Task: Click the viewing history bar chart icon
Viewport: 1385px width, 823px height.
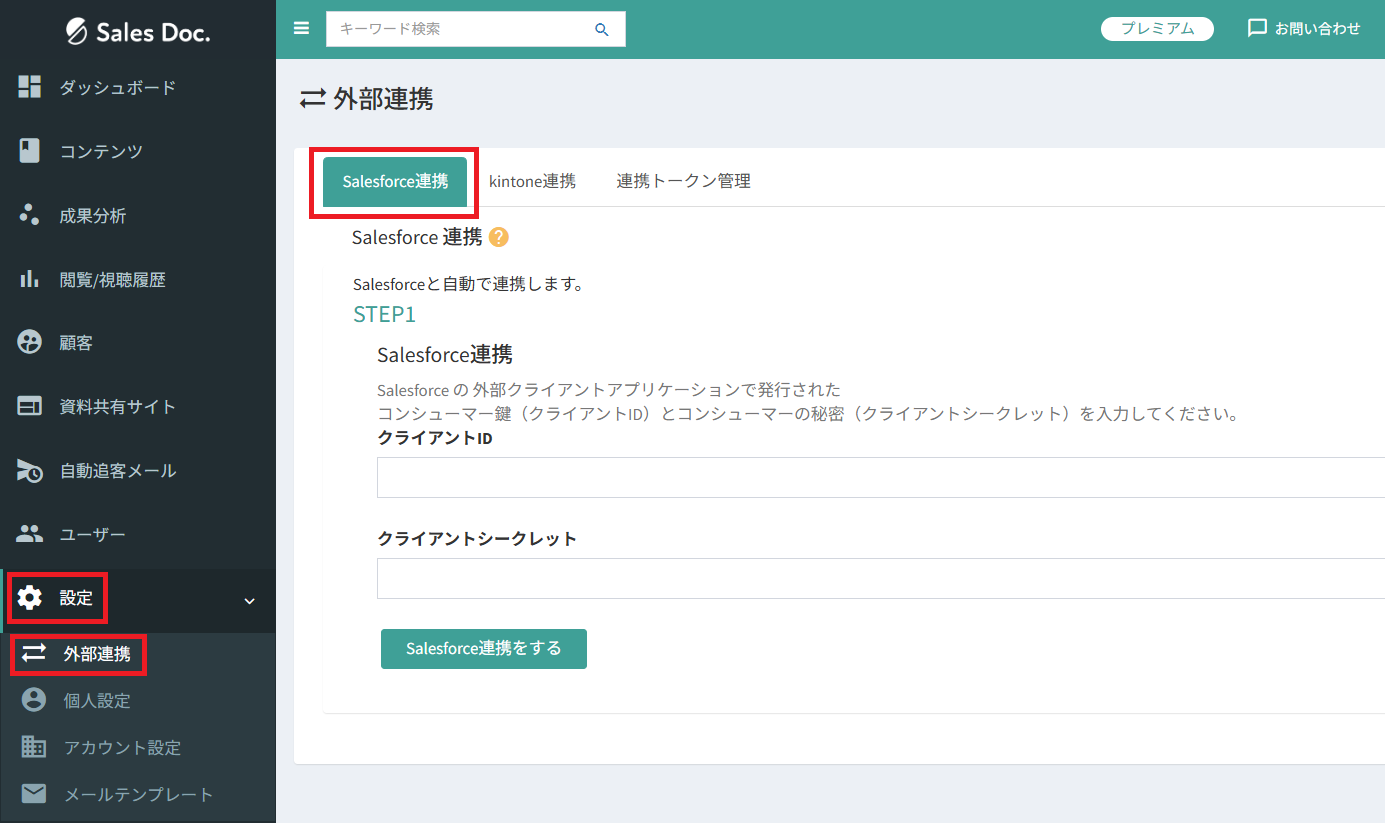Action: pyautogui.click(x=30, y=279)
